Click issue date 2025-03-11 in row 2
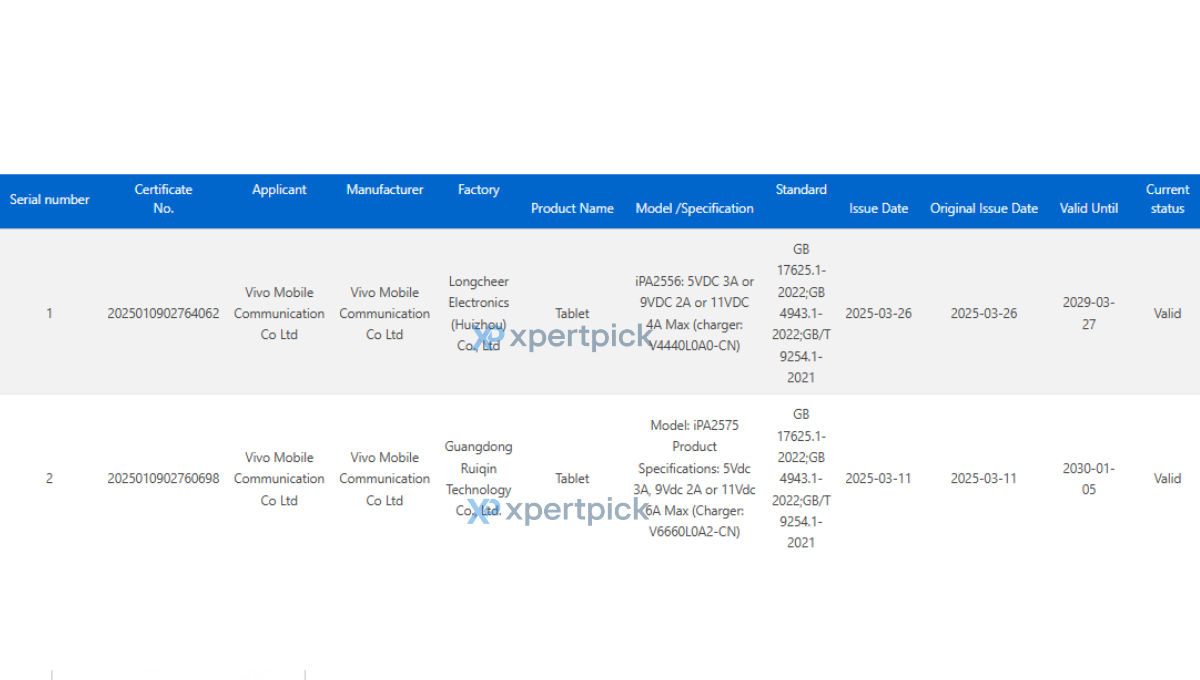Image resolution: width=1200 pixels, height=680 pixels. (879, 478)
